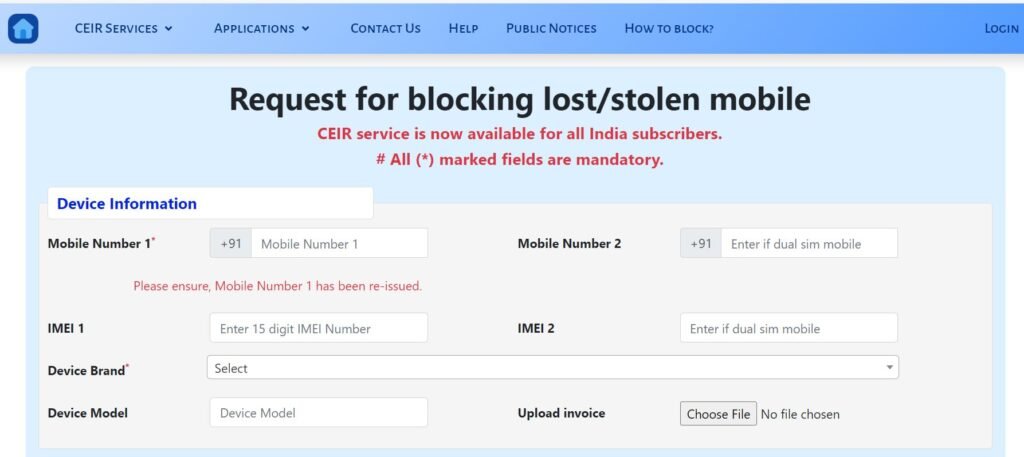Image resolution: width=1024 pixels, height=457 pixels.
Task: Click the CEIR Services chevron arrow
Action: [x=169, y=28]
